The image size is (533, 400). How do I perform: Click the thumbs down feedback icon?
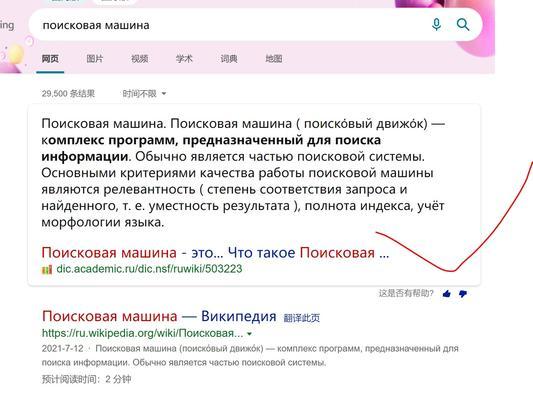(x=463, y=294)
